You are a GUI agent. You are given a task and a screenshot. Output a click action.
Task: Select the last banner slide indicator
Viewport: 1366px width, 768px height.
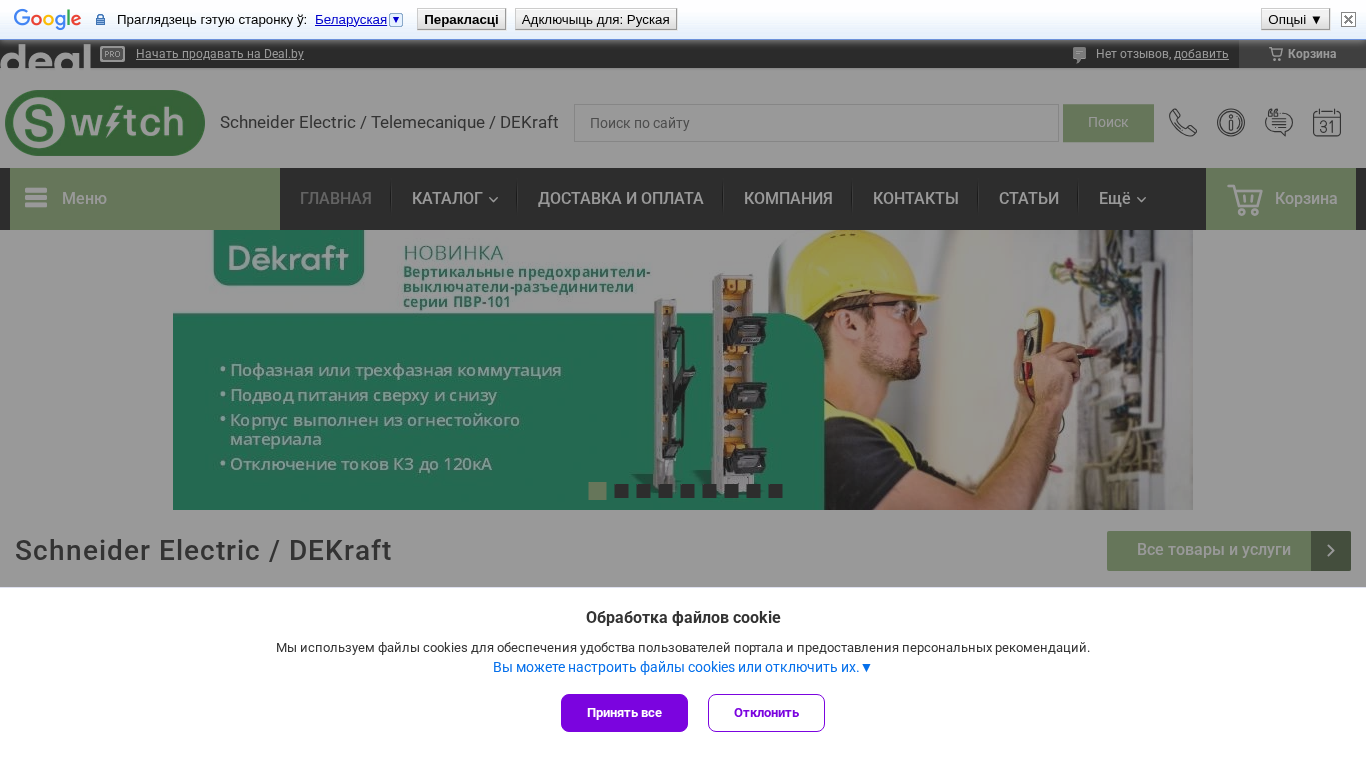pos(775,491)
